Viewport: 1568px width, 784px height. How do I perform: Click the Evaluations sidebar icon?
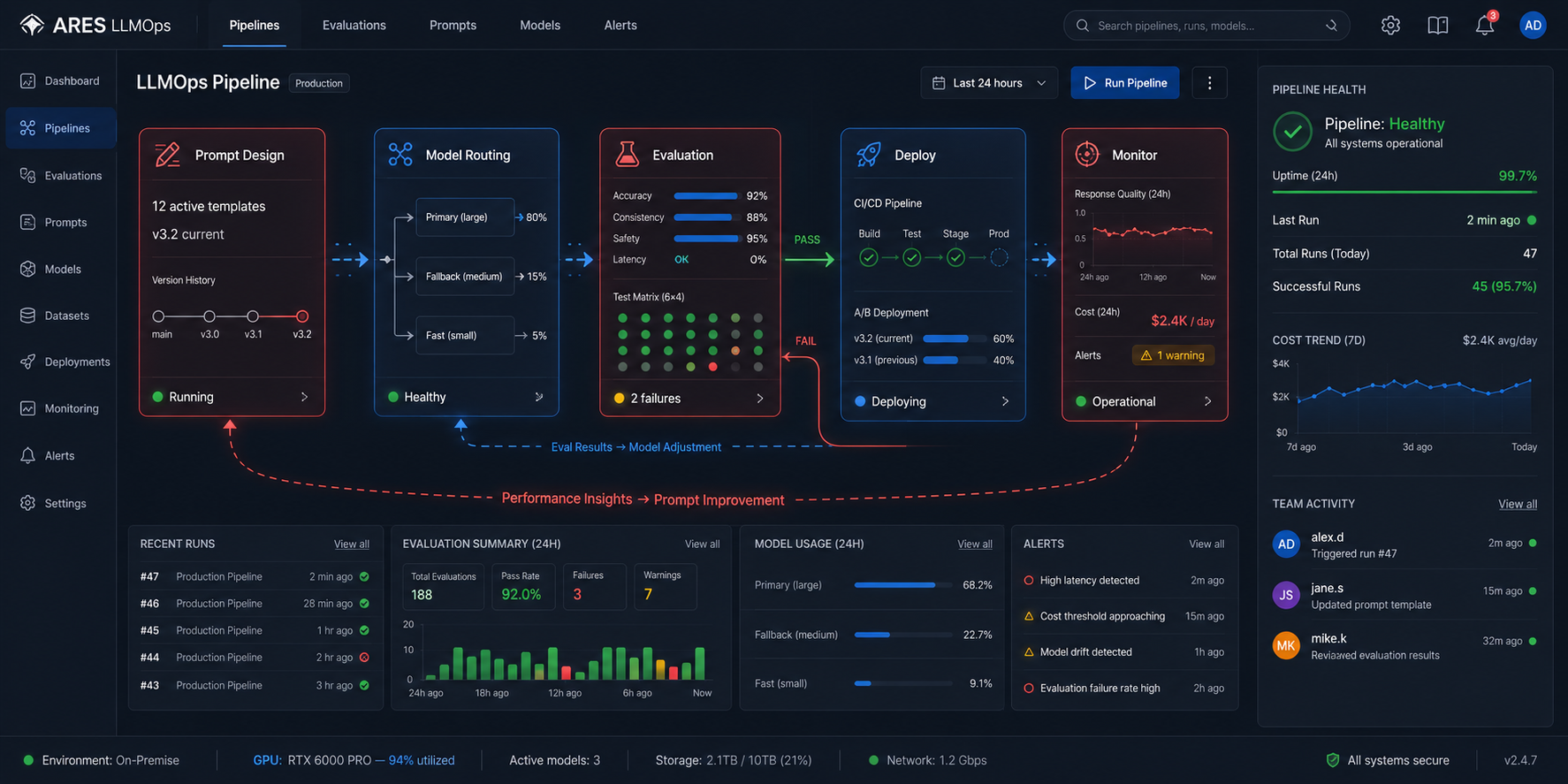(27, 175)
